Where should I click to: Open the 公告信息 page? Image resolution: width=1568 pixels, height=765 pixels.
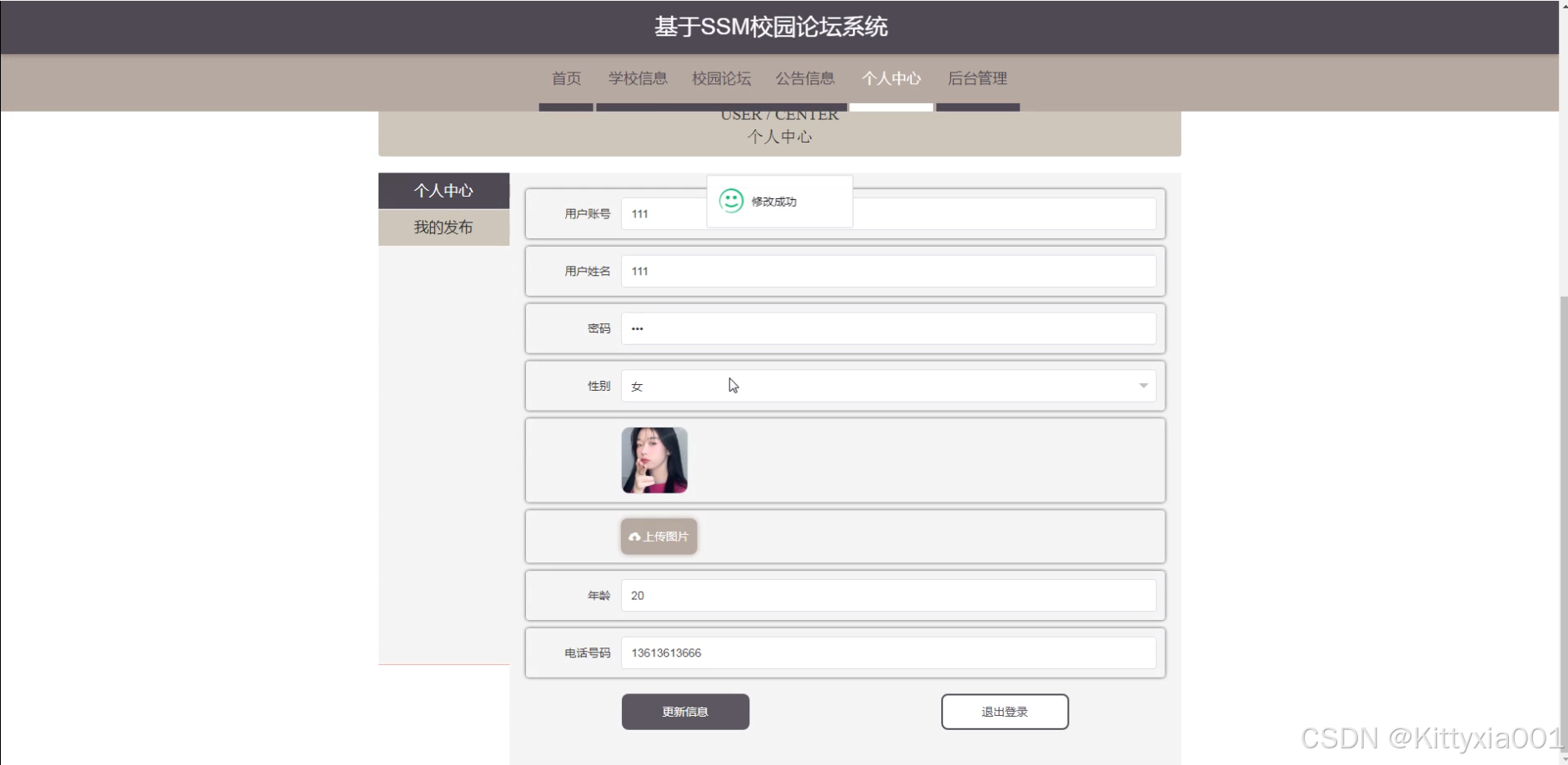(805, 78)
